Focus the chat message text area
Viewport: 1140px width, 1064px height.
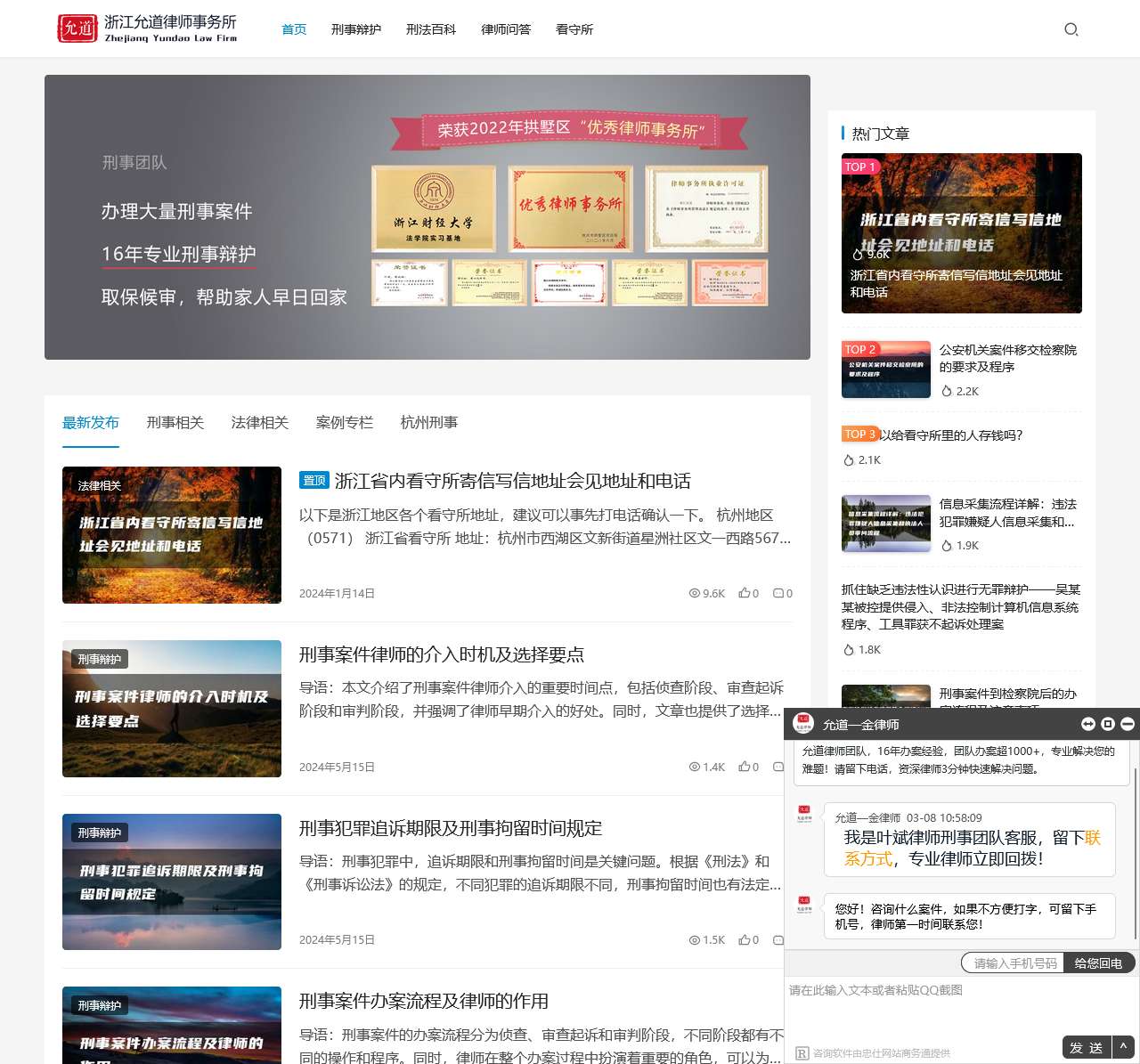point(962,1006)
